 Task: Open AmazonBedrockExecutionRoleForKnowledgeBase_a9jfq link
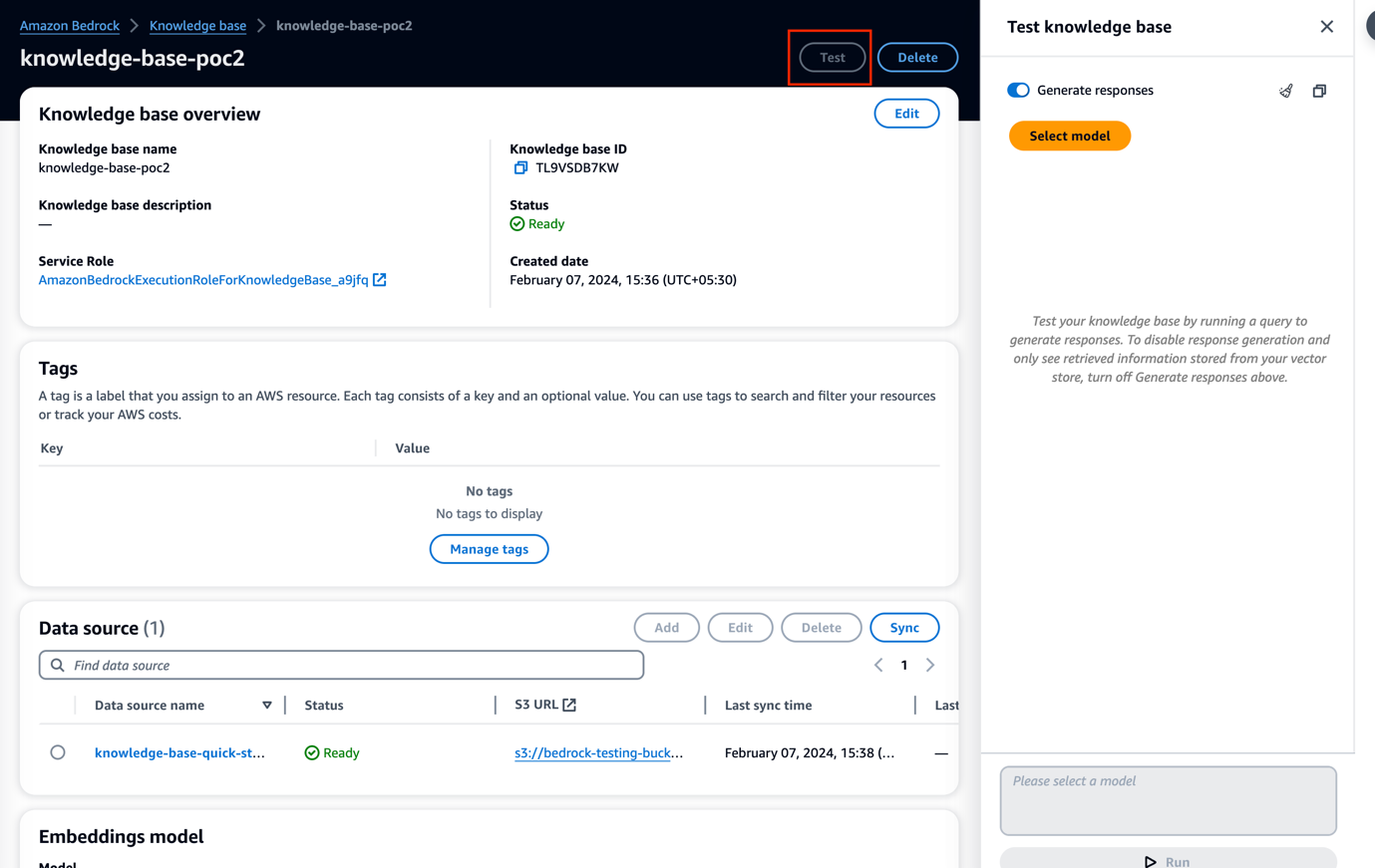pos(203,280)
